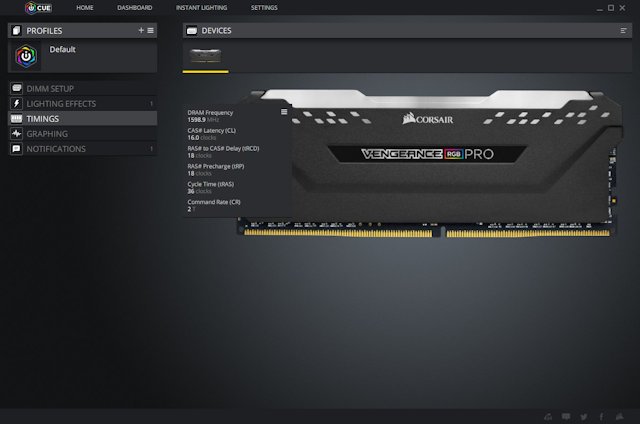Click the GRAPHING waveform icon
This screenshot has width=640, height=424.
point(16,133)
